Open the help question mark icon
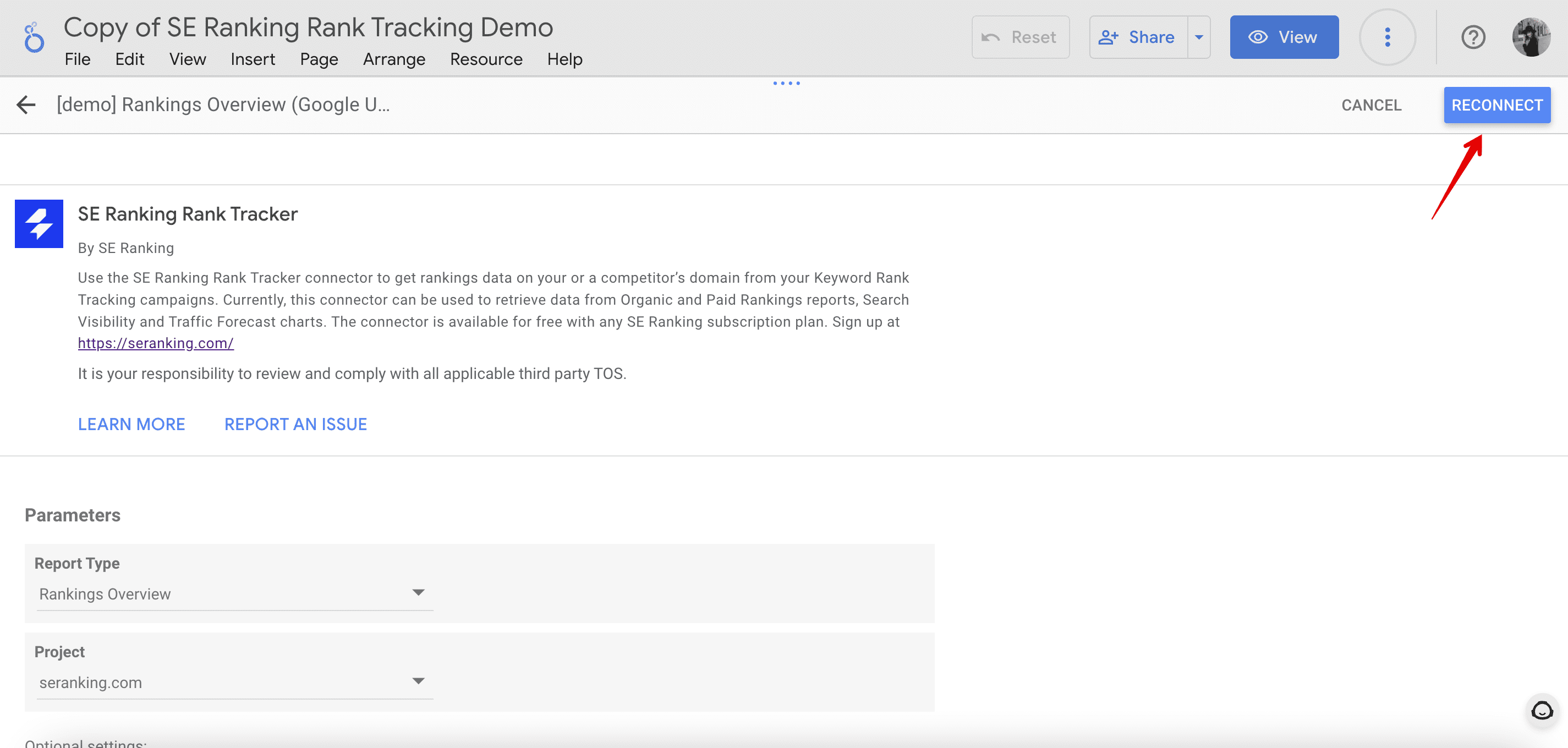 click(x=1473, y=37)
